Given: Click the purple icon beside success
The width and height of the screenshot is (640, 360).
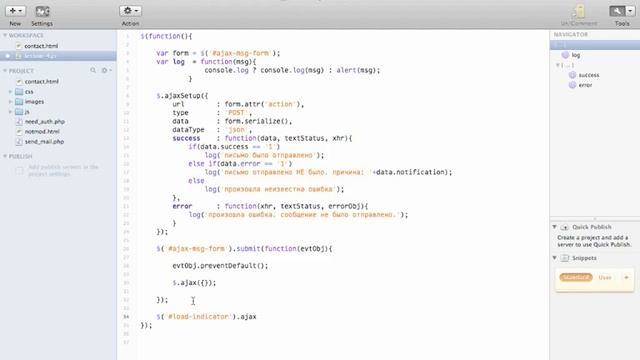Looking at the screenshot, I should click(572, 75).
